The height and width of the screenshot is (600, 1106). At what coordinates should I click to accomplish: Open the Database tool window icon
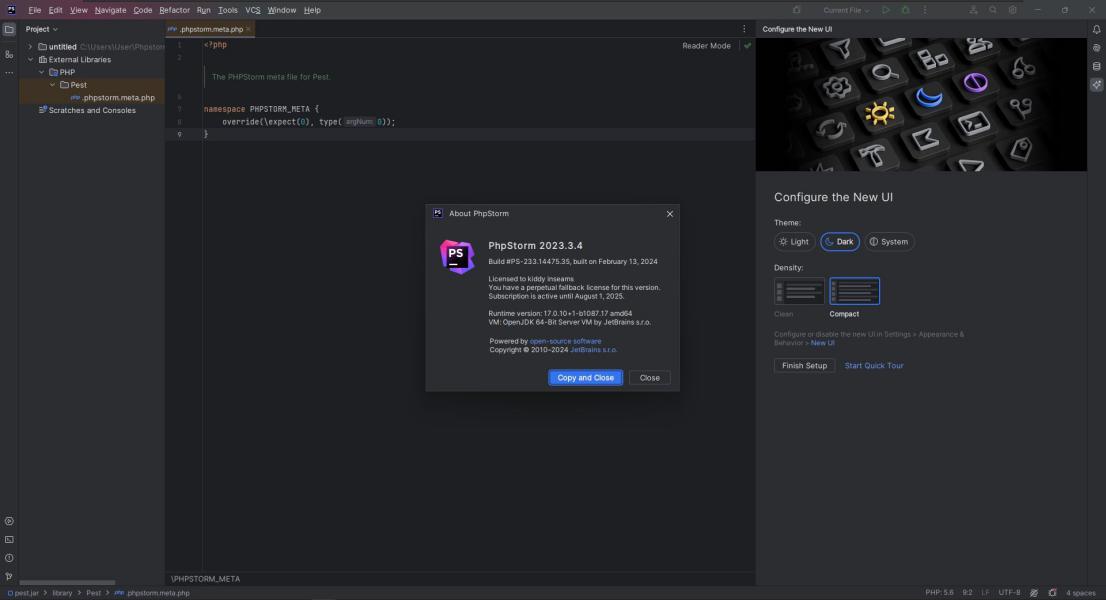pyautogui.click(x=1096, y=66)
